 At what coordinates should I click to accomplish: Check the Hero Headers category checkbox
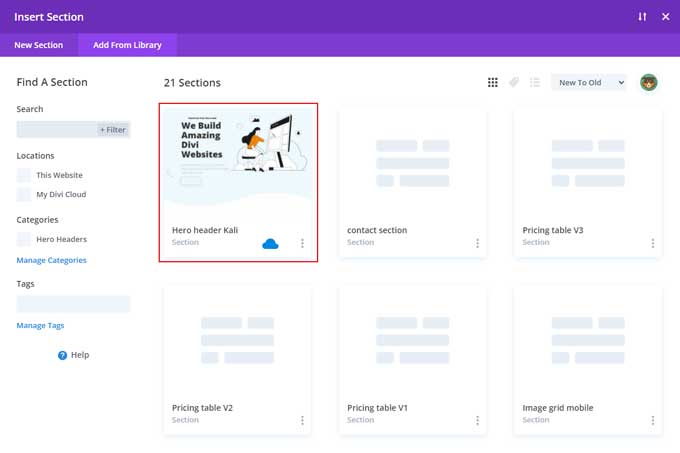point(23,239)
